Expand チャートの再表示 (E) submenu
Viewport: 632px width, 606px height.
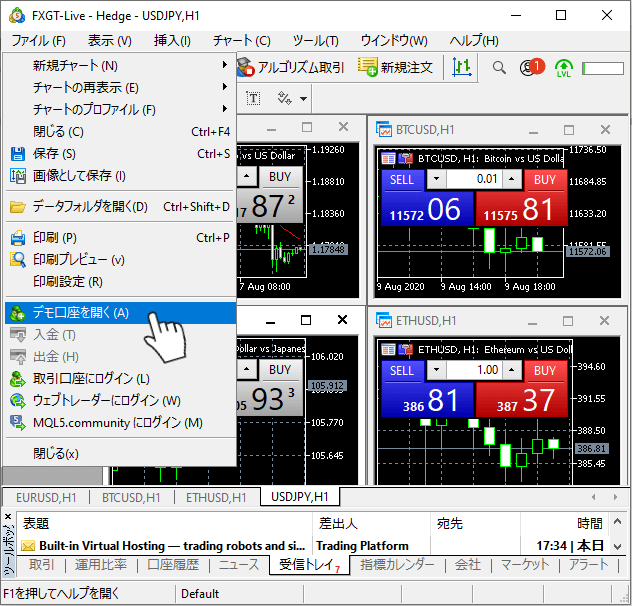click(x=121, y=87)
